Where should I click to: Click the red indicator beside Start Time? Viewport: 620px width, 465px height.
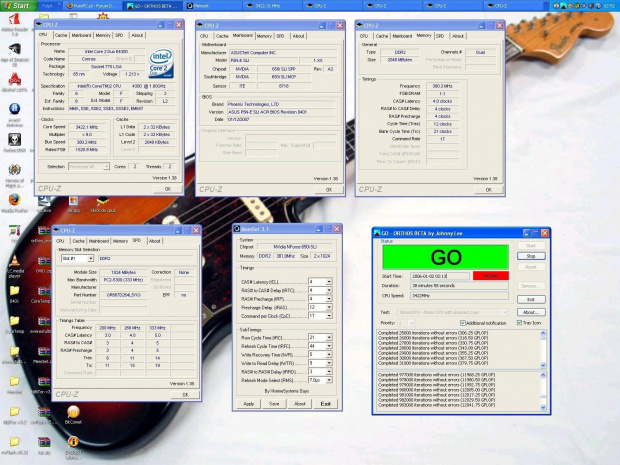490,276
